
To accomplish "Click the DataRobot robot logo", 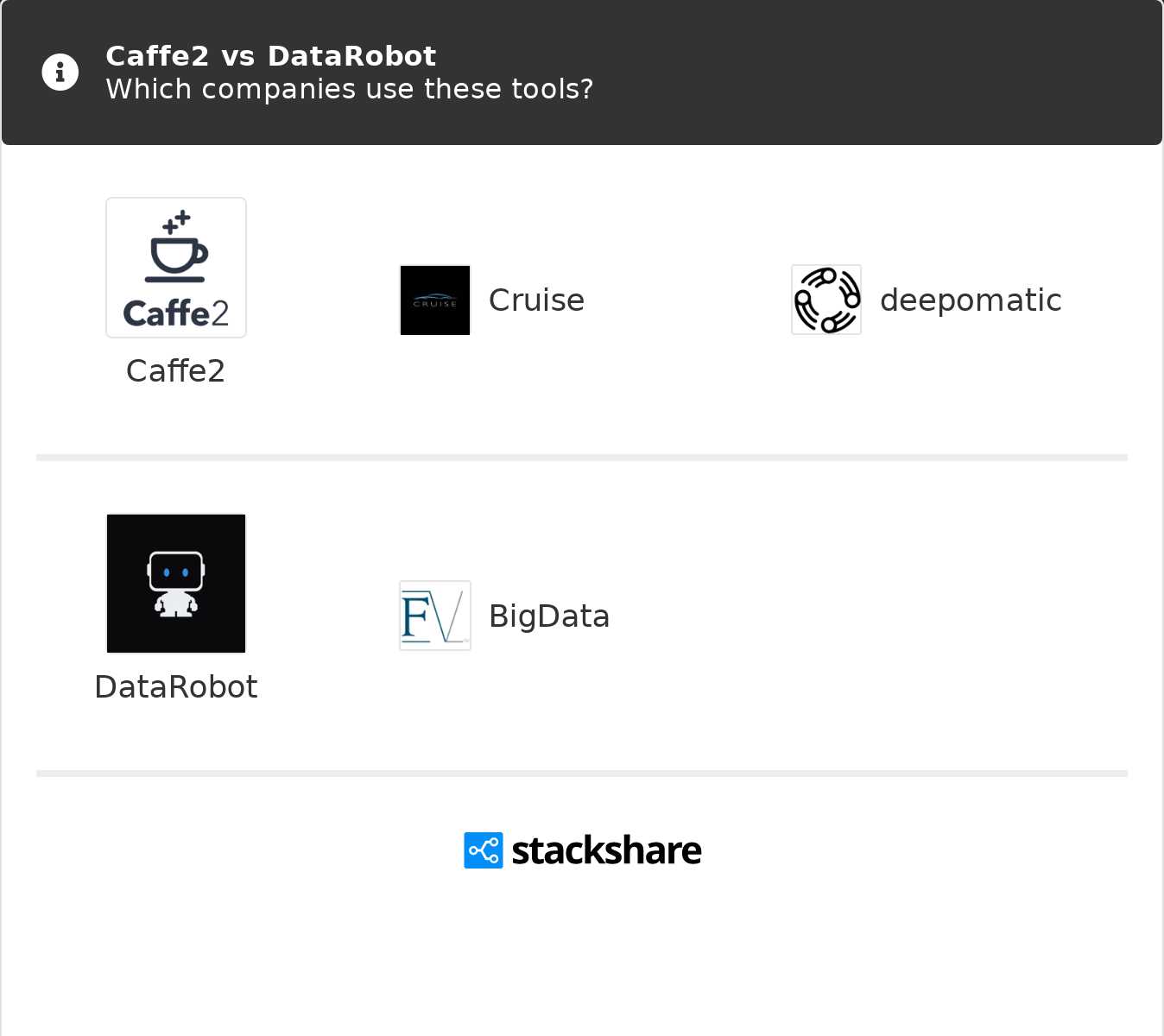I will point(176,584).
